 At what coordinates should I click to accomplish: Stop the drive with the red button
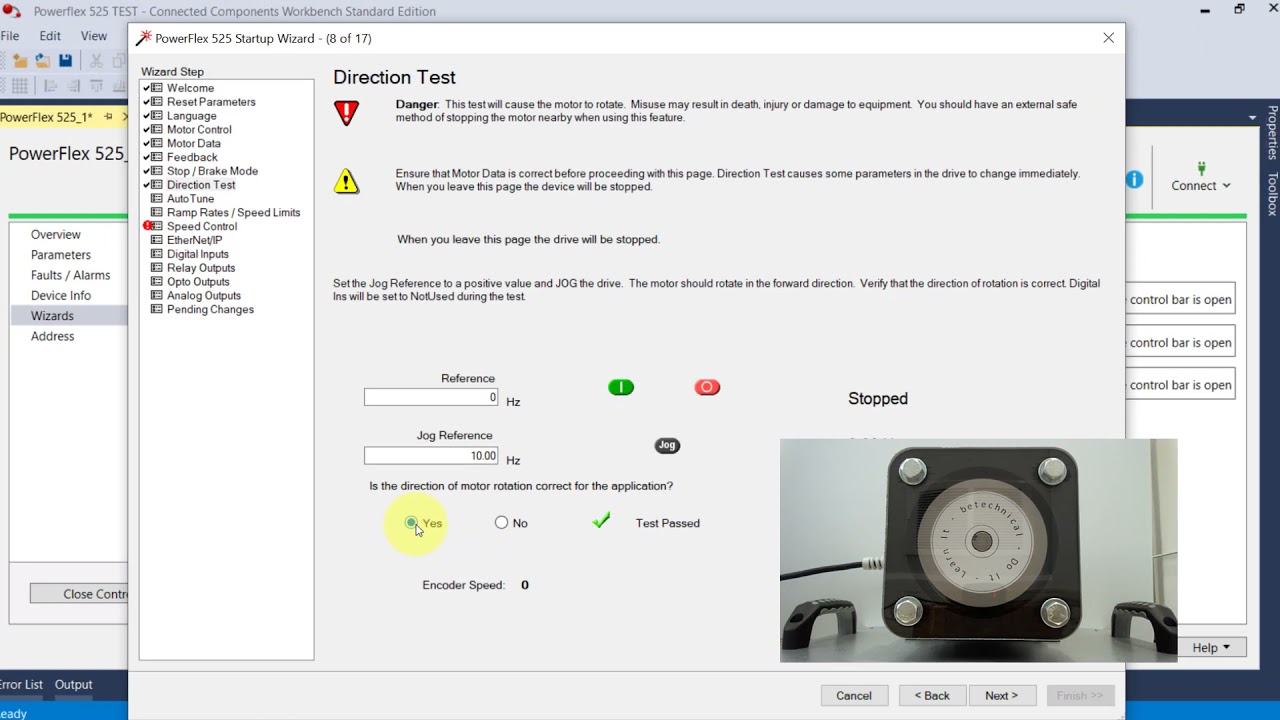click(x=707, y=387)
